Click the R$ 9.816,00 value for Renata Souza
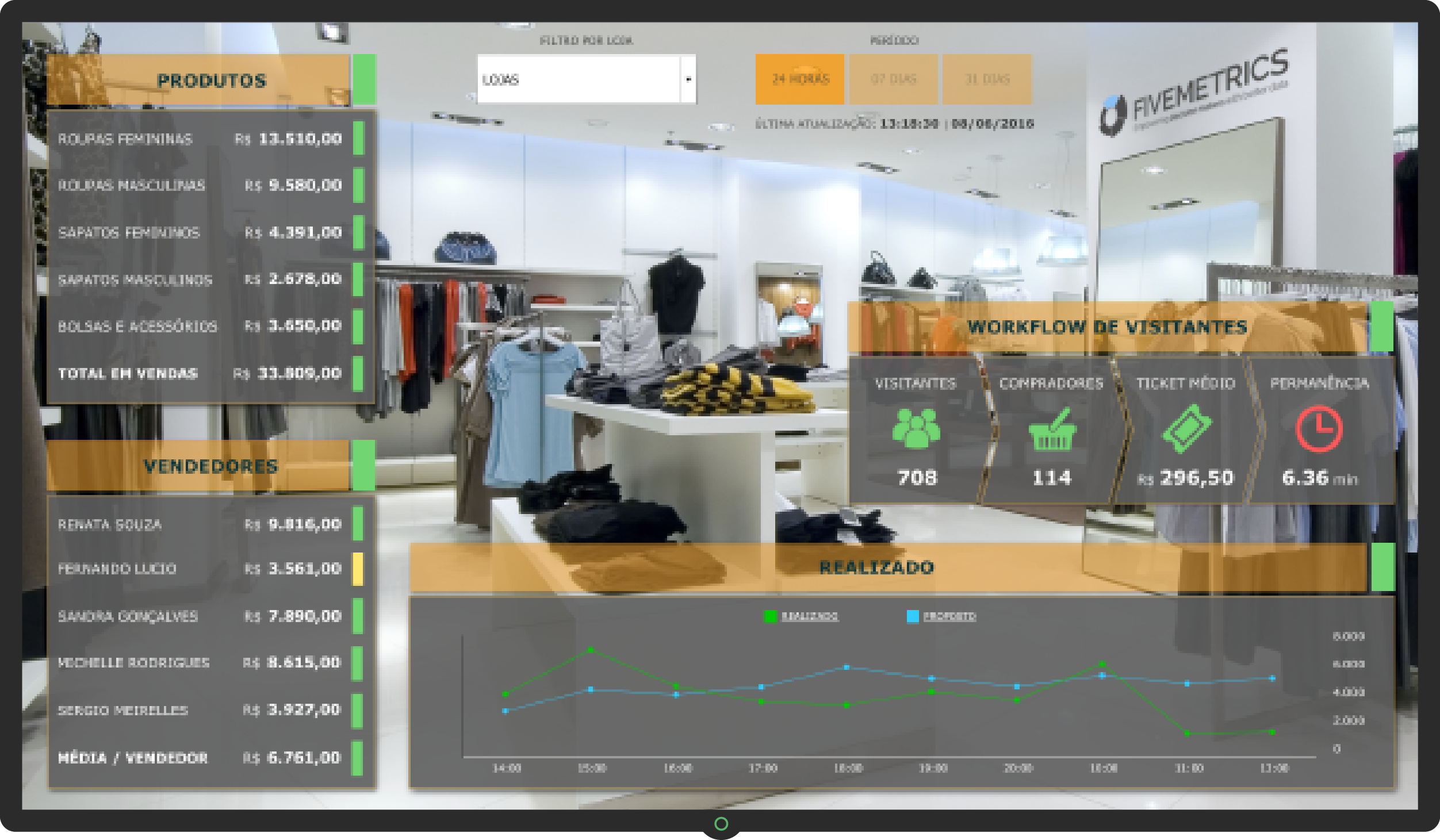 [x=293, y=524]
